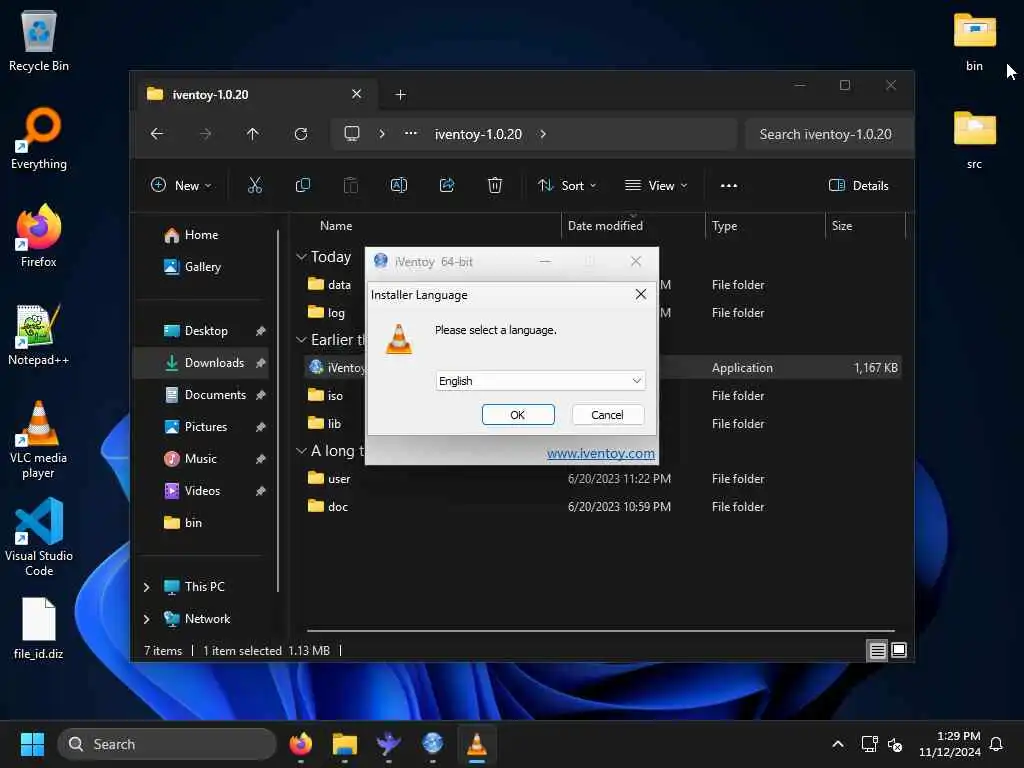The height and width of the screenshot is (768, 1024).
Task: Click OK in Installer Language dialog
Action: [x=518, y=415]
